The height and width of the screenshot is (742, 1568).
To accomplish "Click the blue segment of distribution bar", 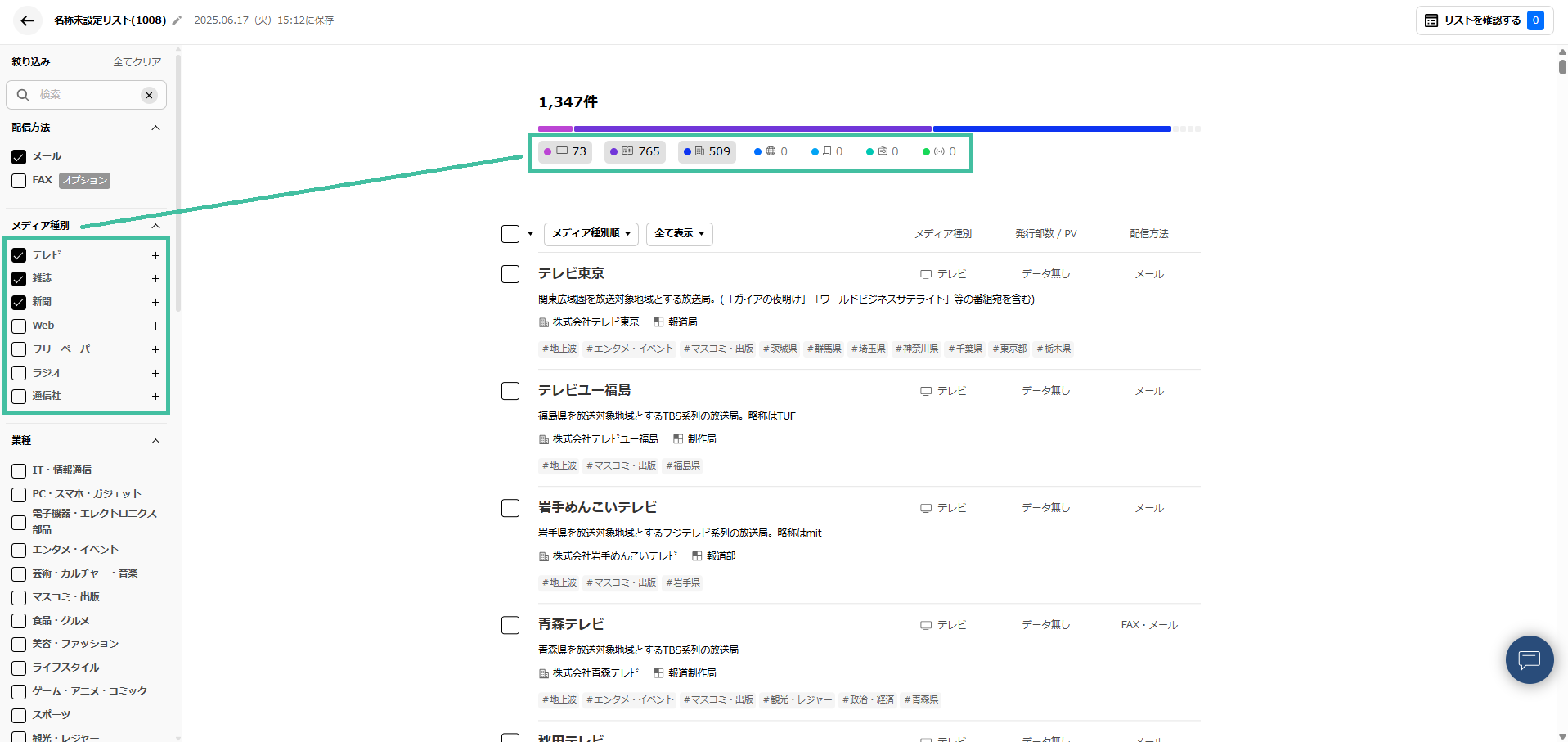I will (x=1051, y=128).
